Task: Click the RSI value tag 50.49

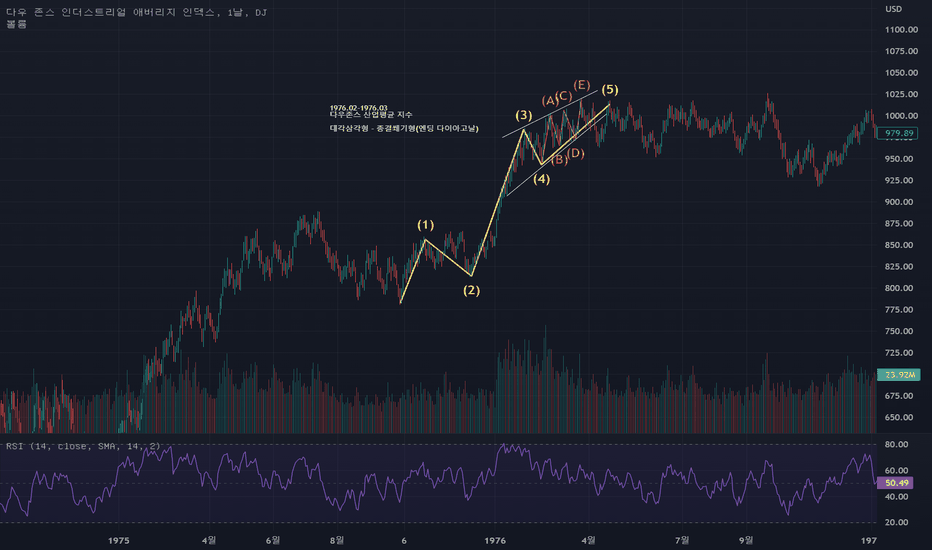Action: click(x=896, y=483)
